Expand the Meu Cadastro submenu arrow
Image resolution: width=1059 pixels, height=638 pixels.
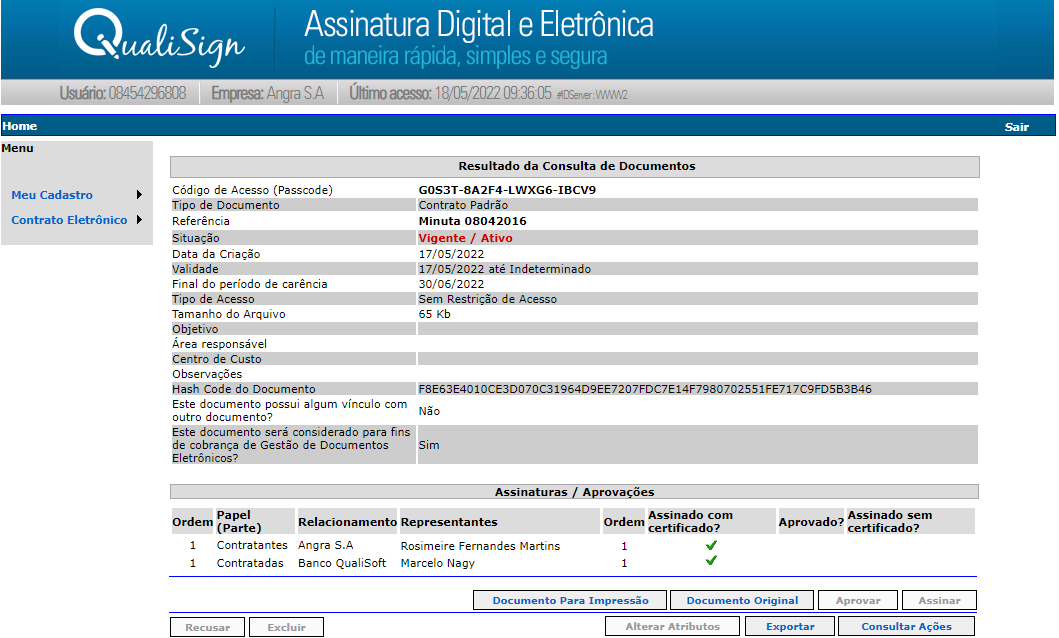[139, 195]
